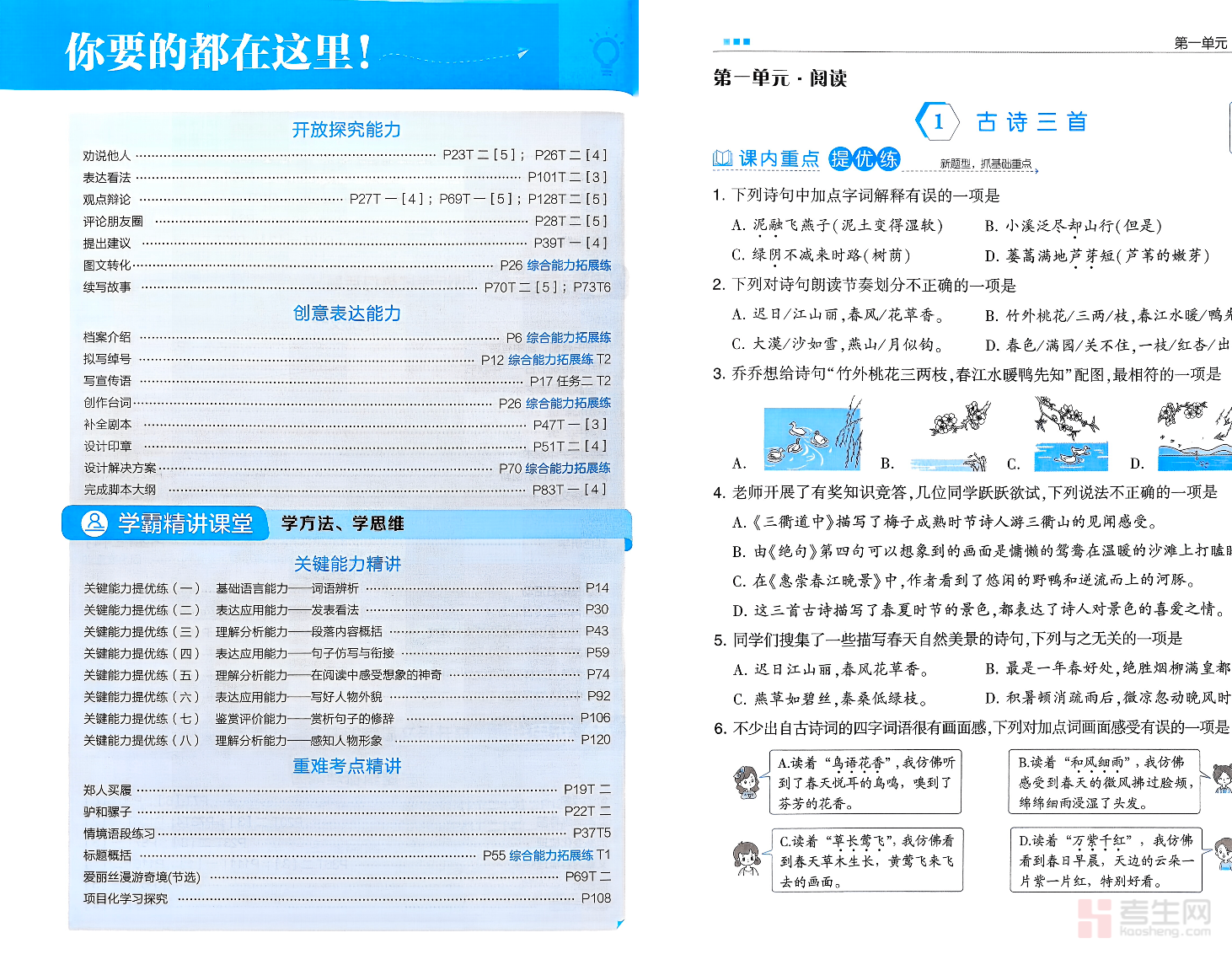Click the 提优练 circular badges
The image size is (1232, 954).
click(864, 158)
